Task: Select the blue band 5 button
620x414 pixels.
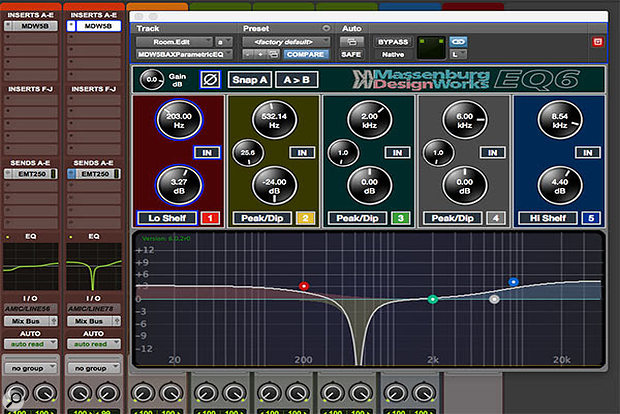Action: click(x=591, y=218)
